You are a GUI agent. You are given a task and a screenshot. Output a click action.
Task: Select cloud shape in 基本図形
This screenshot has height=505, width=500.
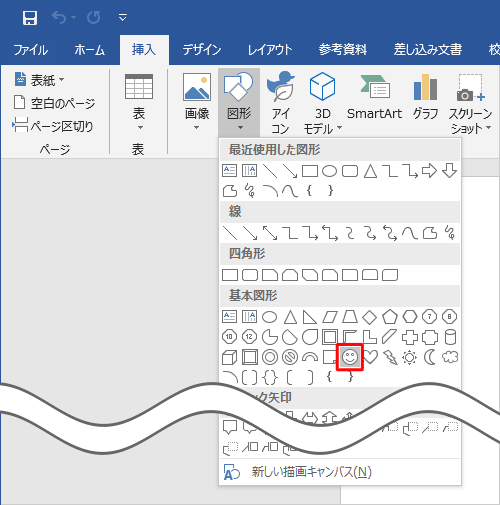tap(450, 357)
